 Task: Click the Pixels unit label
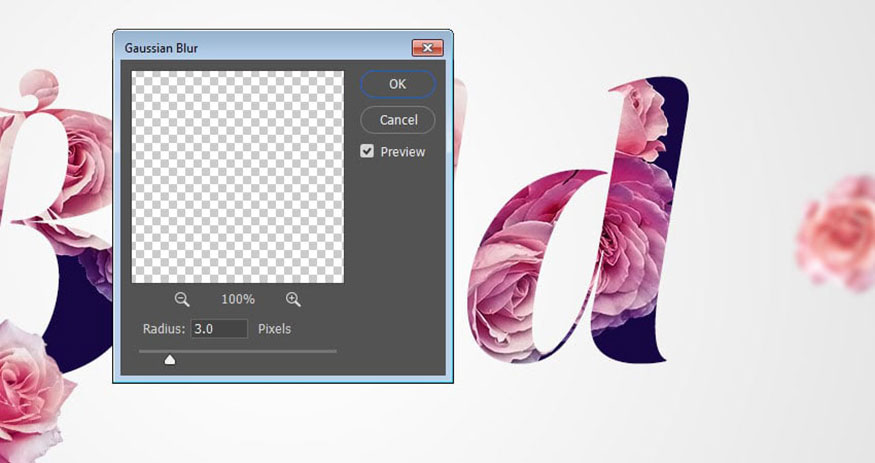tap(275, 329)
